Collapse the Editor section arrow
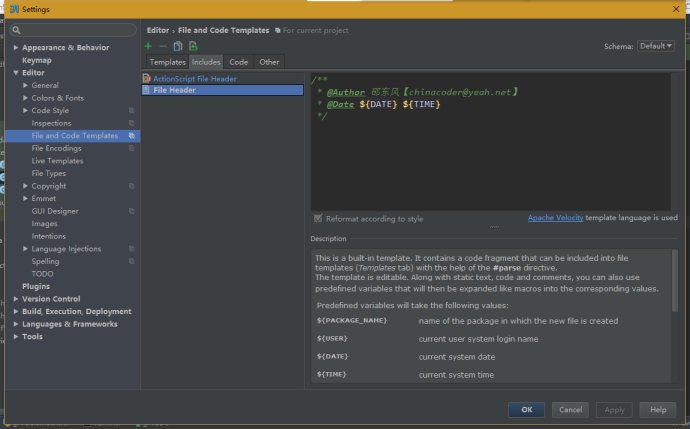Viewport: 690px width, 429px height. point(16,73)
